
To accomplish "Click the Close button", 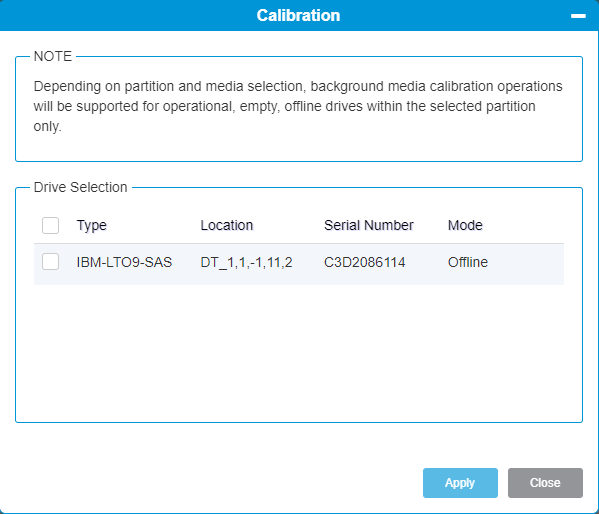I will (545, 483).
